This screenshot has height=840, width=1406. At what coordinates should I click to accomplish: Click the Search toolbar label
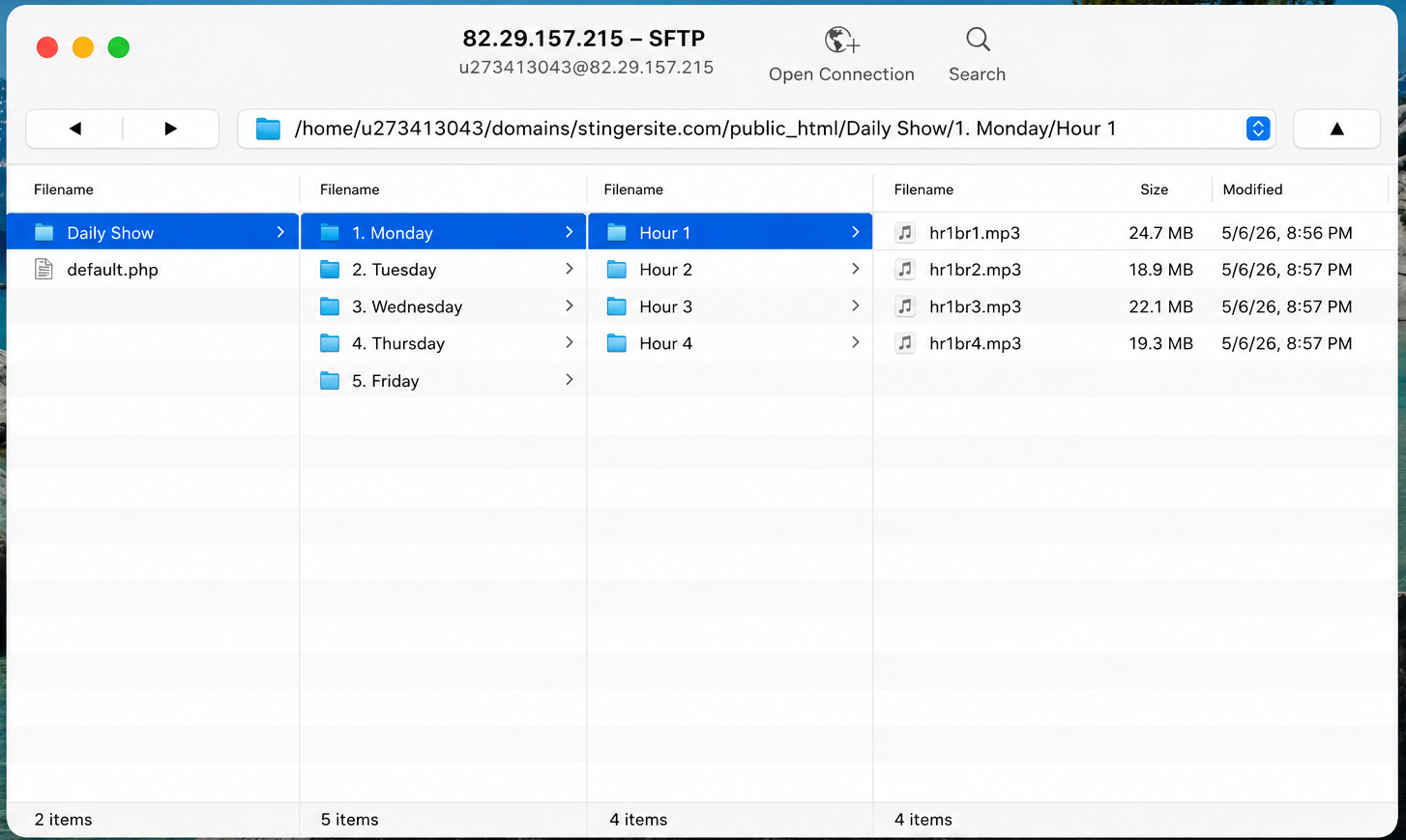coord(977,74)
